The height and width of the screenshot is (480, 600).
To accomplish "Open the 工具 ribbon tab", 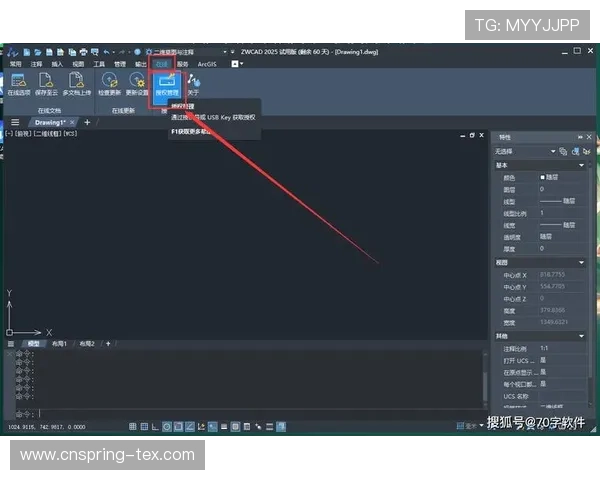I will [99, 64].
